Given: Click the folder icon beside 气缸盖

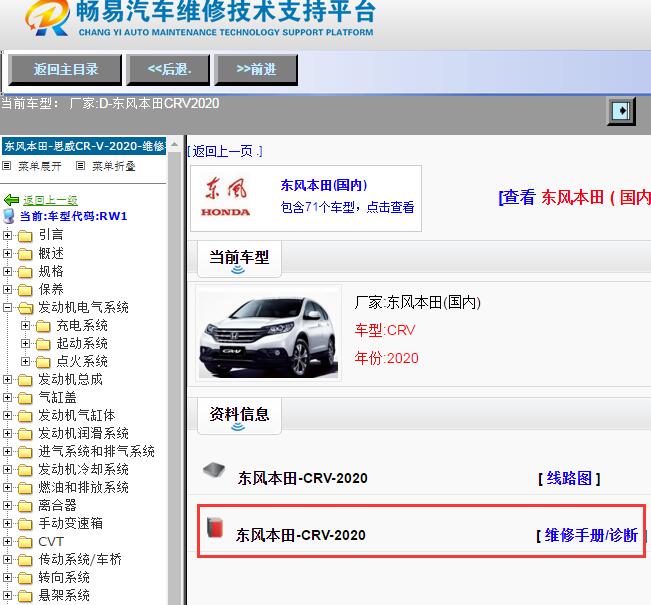Looking at the screenshot, I should 25,398.
